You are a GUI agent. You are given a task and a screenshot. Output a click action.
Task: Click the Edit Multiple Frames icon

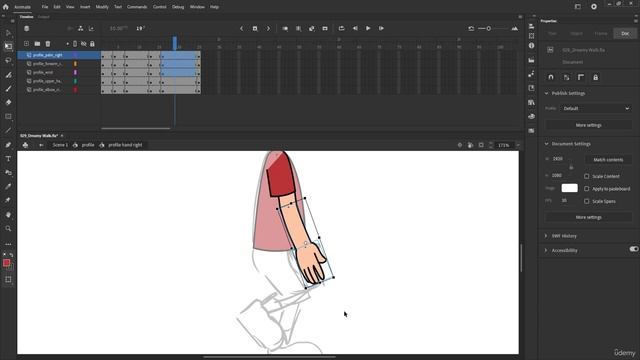click(298, 29)
